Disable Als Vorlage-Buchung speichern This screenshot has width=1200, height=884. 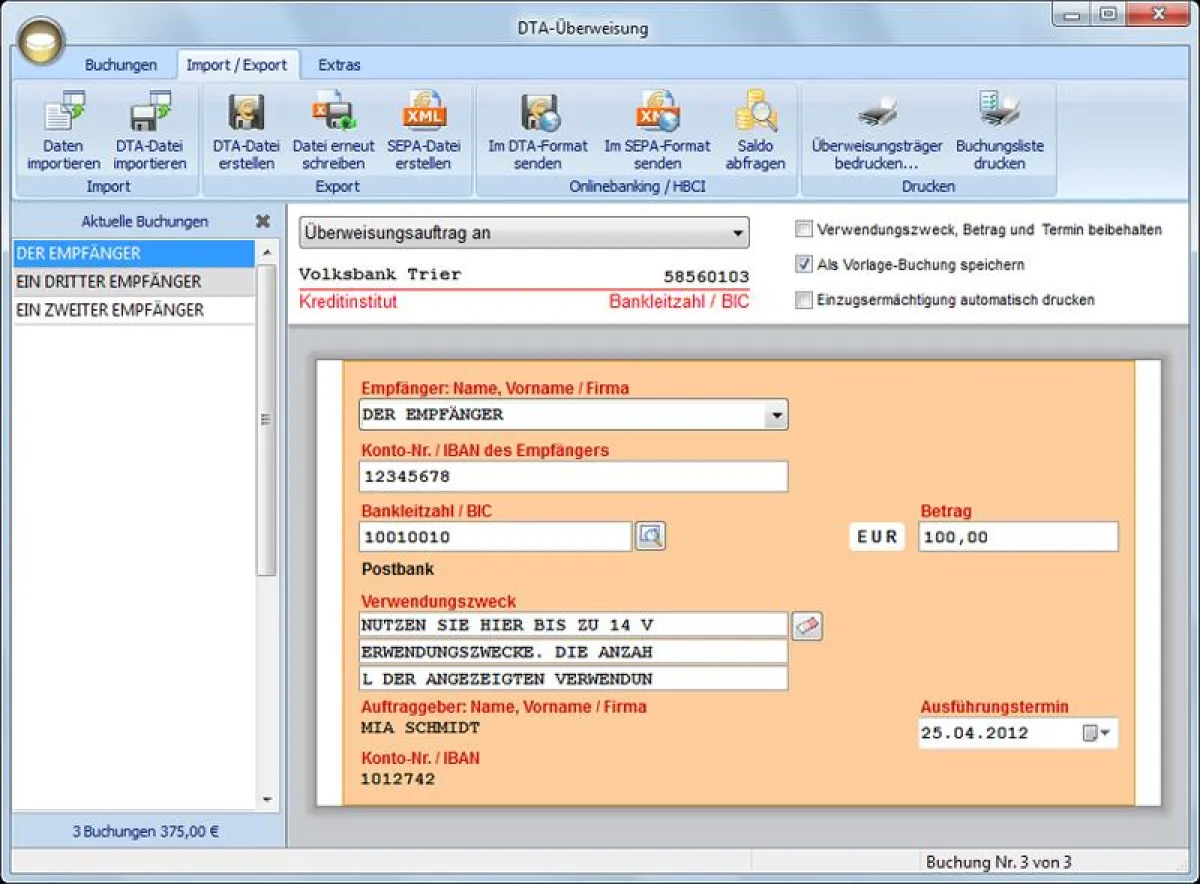(803, 265)
